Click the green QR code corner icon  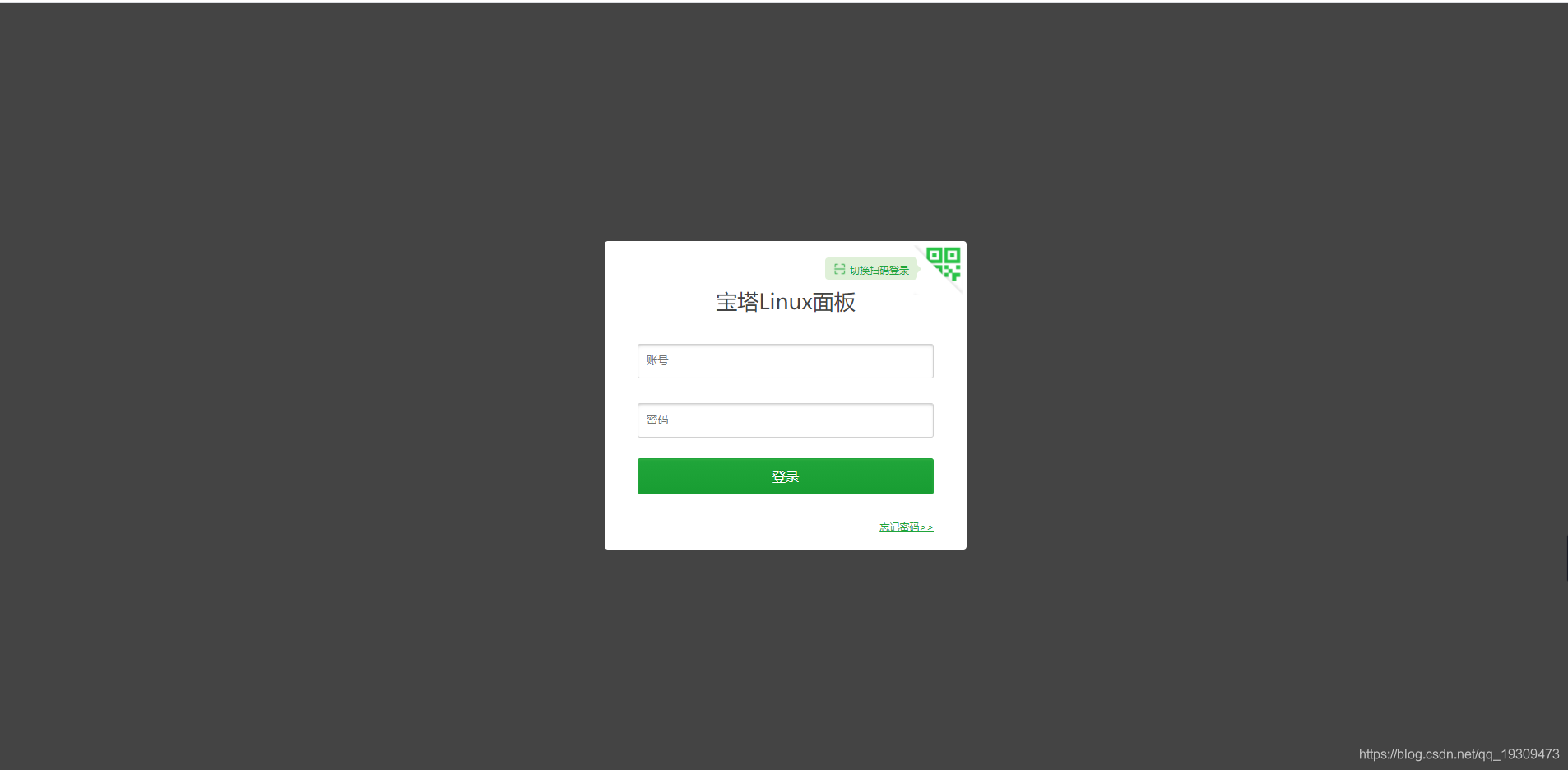(x=944, y=263)
